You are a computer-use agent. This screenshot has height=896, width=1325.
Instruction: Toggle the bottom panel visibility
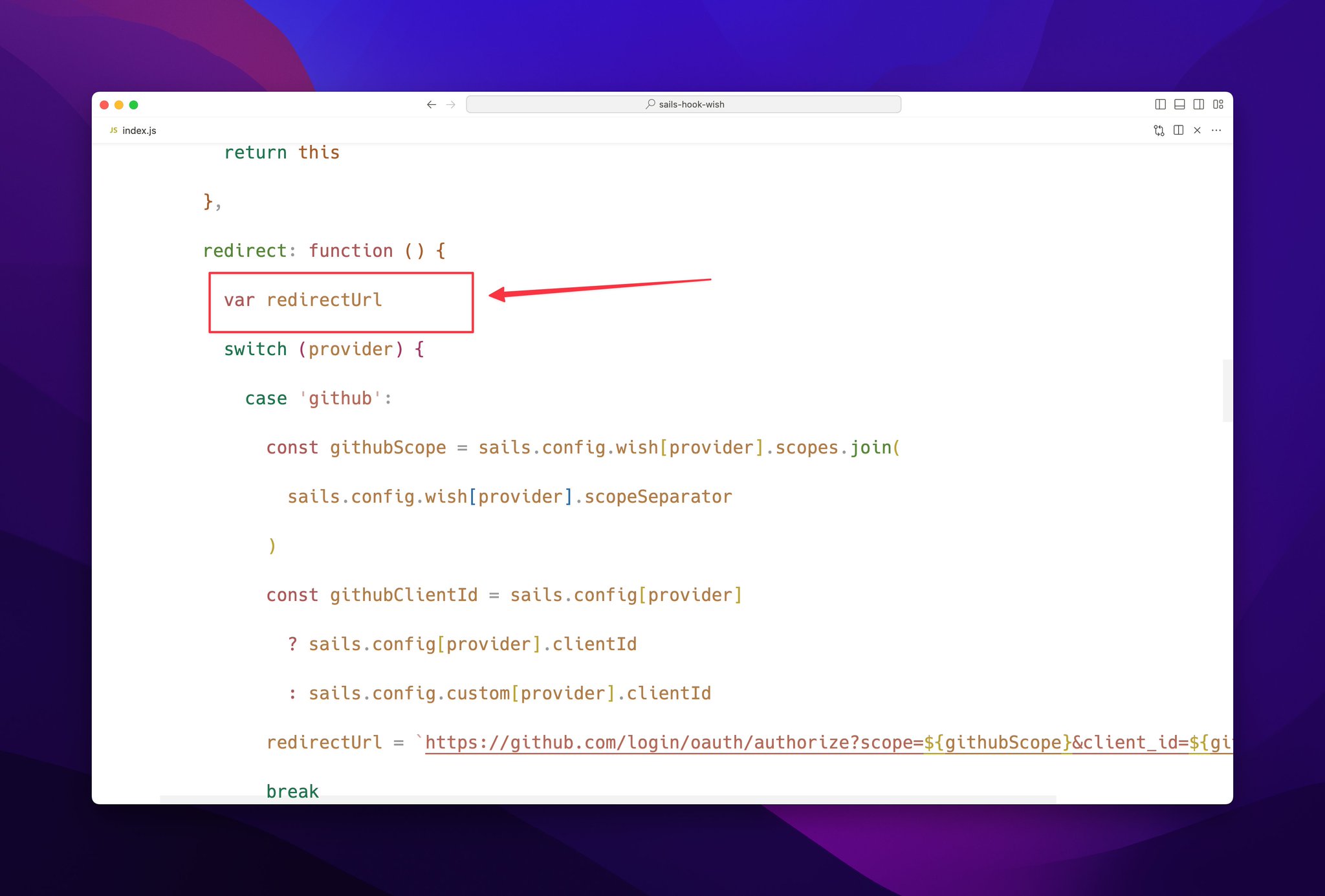(1179, 104)
